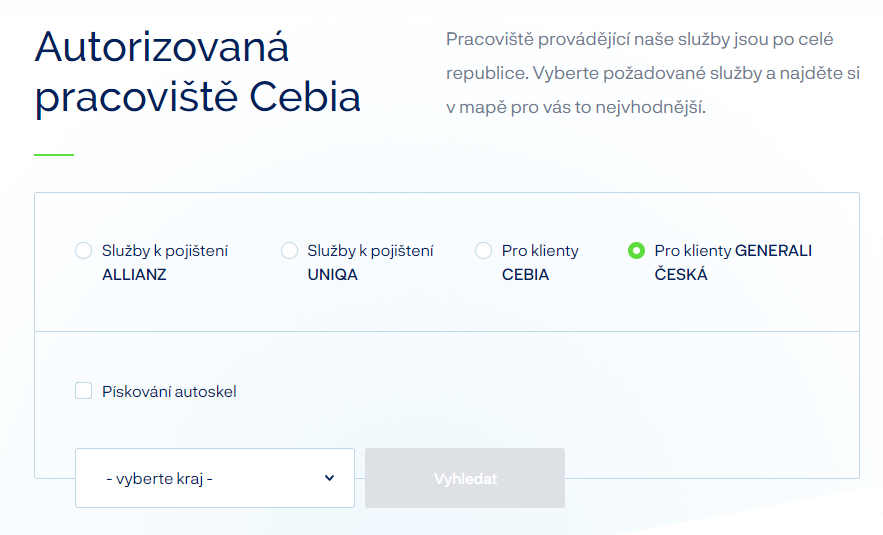The width and height of the screenshot is (883, 535).
Task: Click the green accent line below heading
Action: tap(54, 155)
